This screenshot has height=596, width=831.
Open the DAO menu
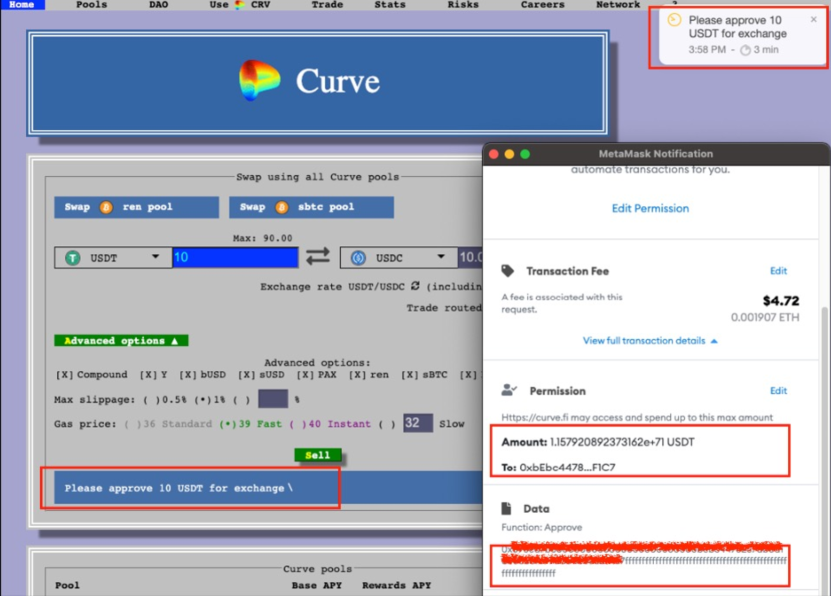click(x=158, y=4)
